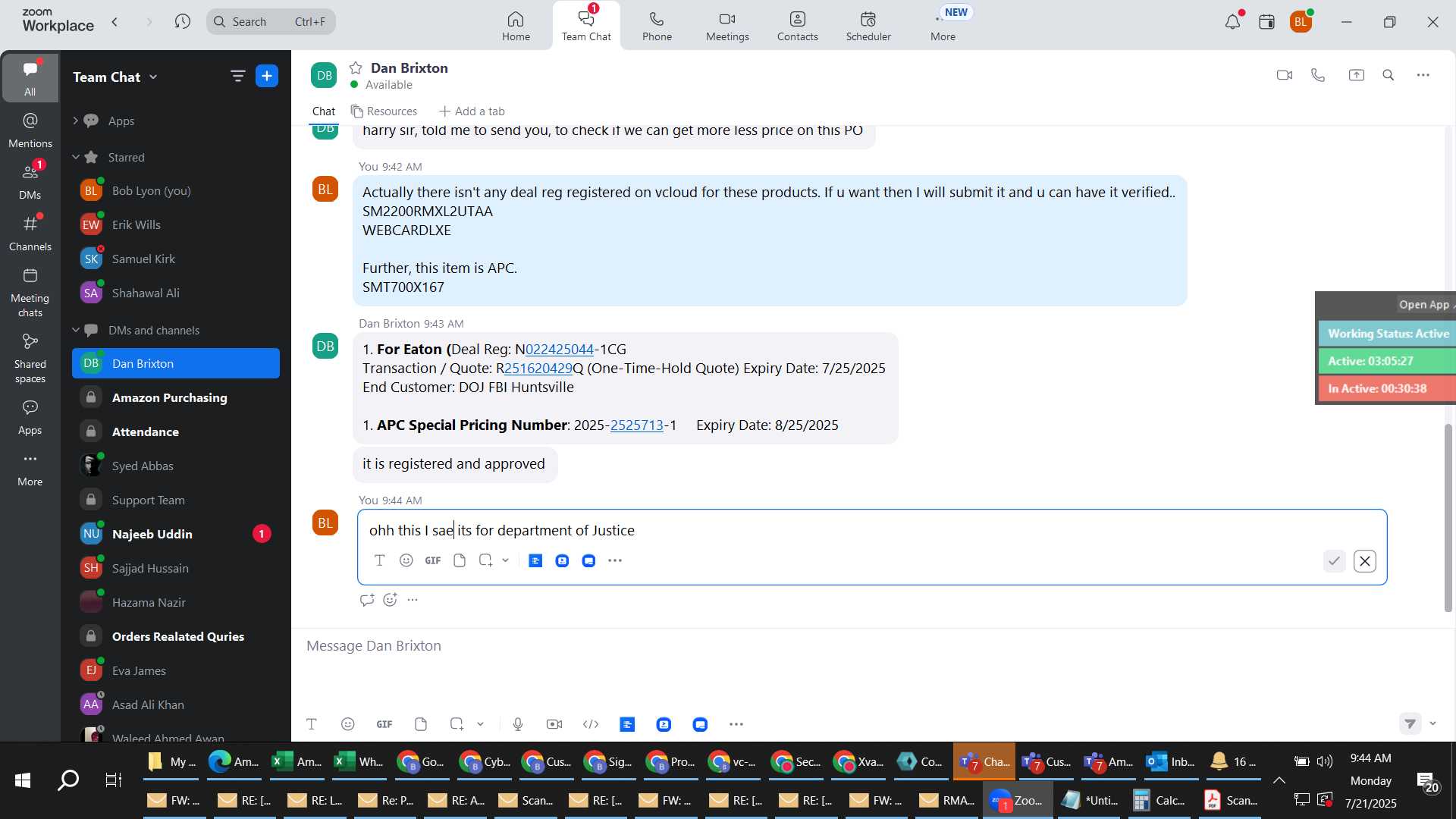The height and width of the screenshot is (819, 1456).
Task: Expand the Apps section in sidebar
Action: (x=75, y=121)
